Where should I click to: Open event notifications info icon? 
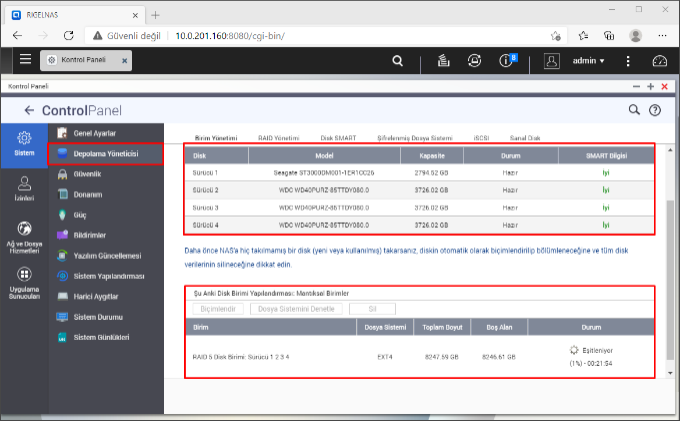[507, 60]
